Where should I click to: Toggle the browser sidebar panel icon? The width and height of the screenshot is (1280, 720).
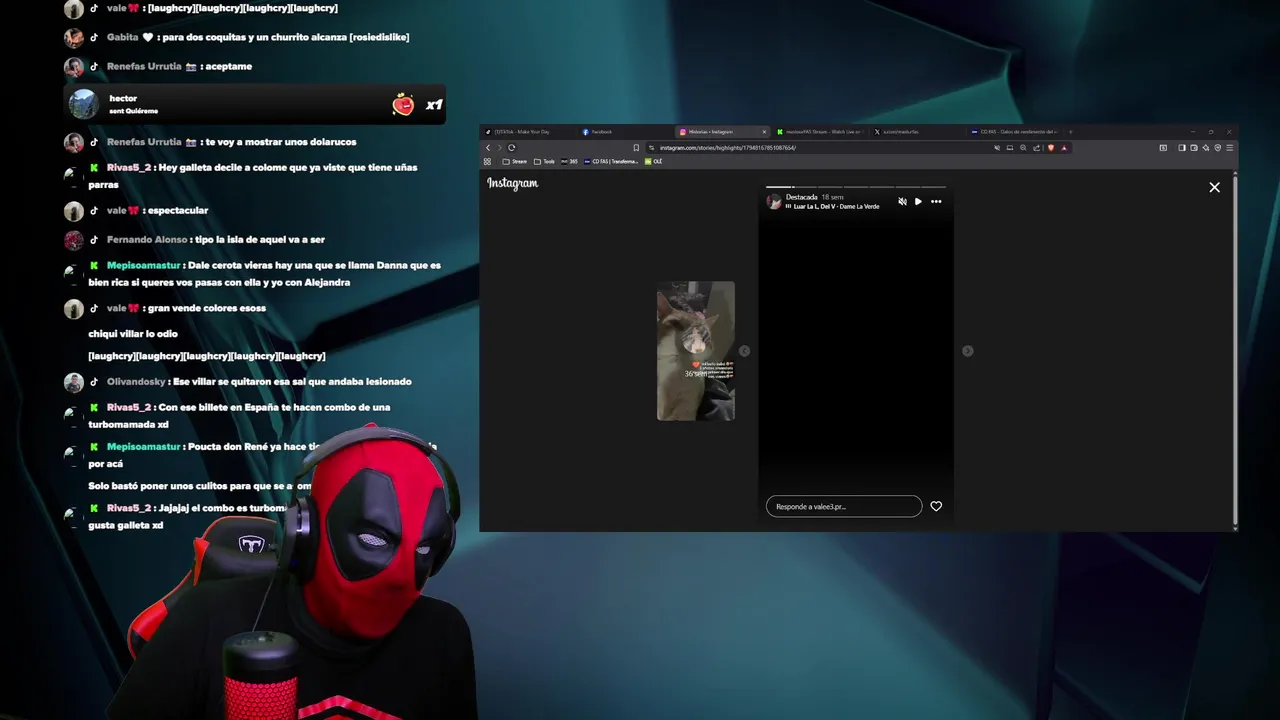point(1181,148)
